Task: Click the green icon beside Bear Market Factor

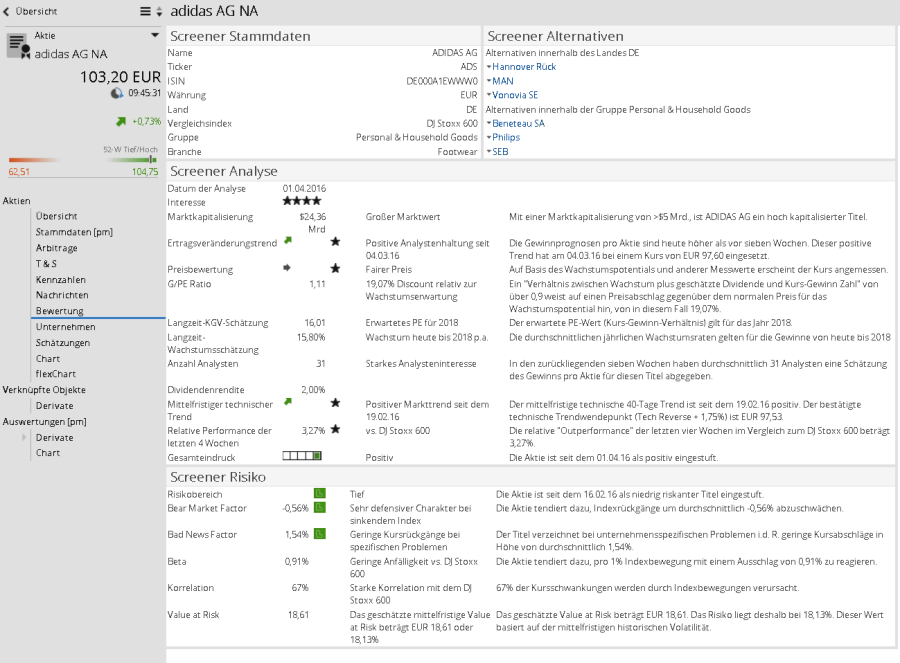Action: click(319, 507)
